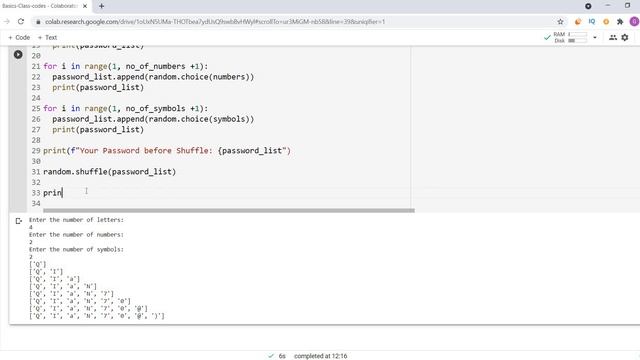Click the screen recorder icon in title bar
The width and height of the screenshot is (640, 360).
tap(588, 6)
